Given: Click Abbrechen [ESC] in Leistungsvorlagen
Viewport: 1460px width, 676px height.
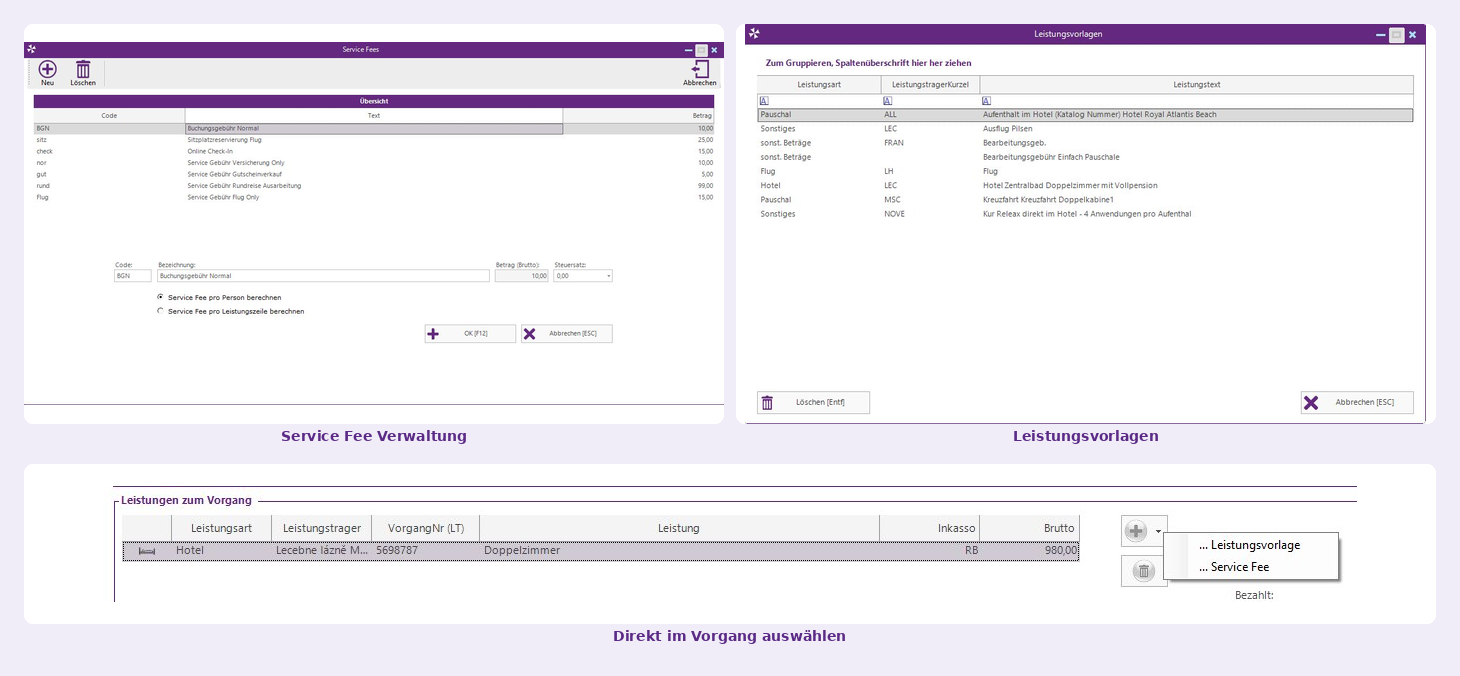Looking at the screenshot, I should point(1357,402).
